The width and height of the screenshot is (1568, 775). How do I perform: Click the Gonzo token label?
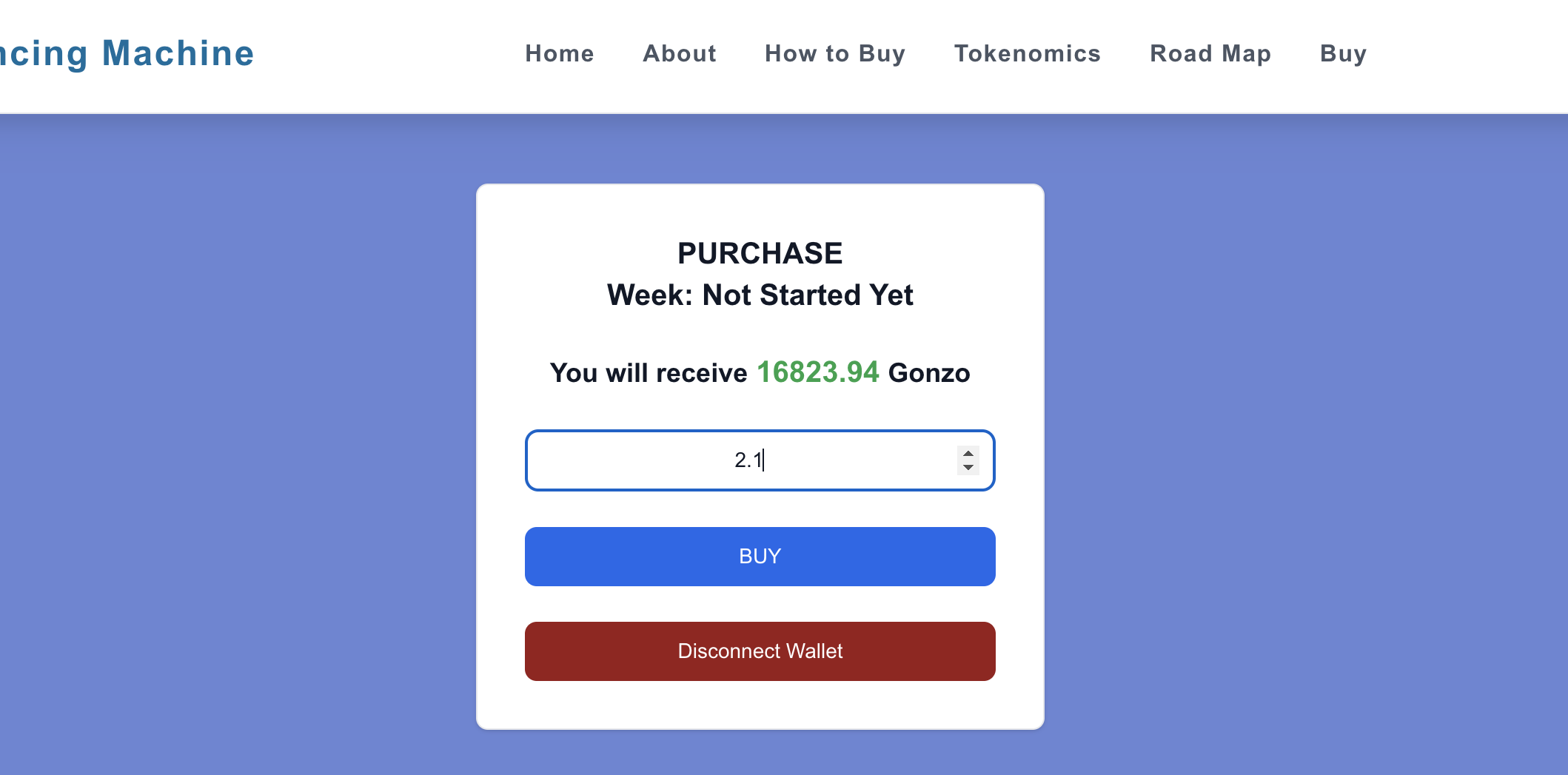[x=929, y=372]
